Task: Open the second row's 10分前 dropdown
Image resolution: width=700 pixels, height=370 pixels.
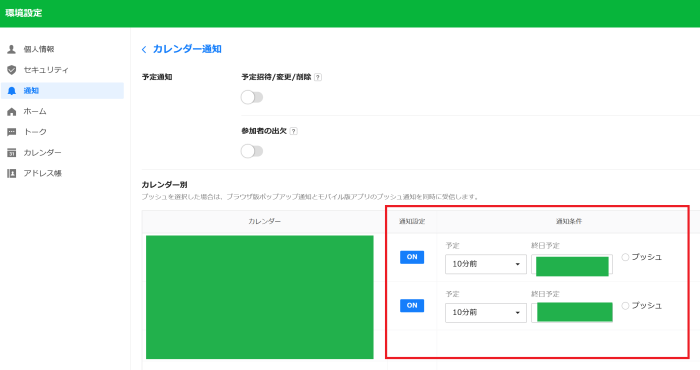Action: click(x=486, y=312)
